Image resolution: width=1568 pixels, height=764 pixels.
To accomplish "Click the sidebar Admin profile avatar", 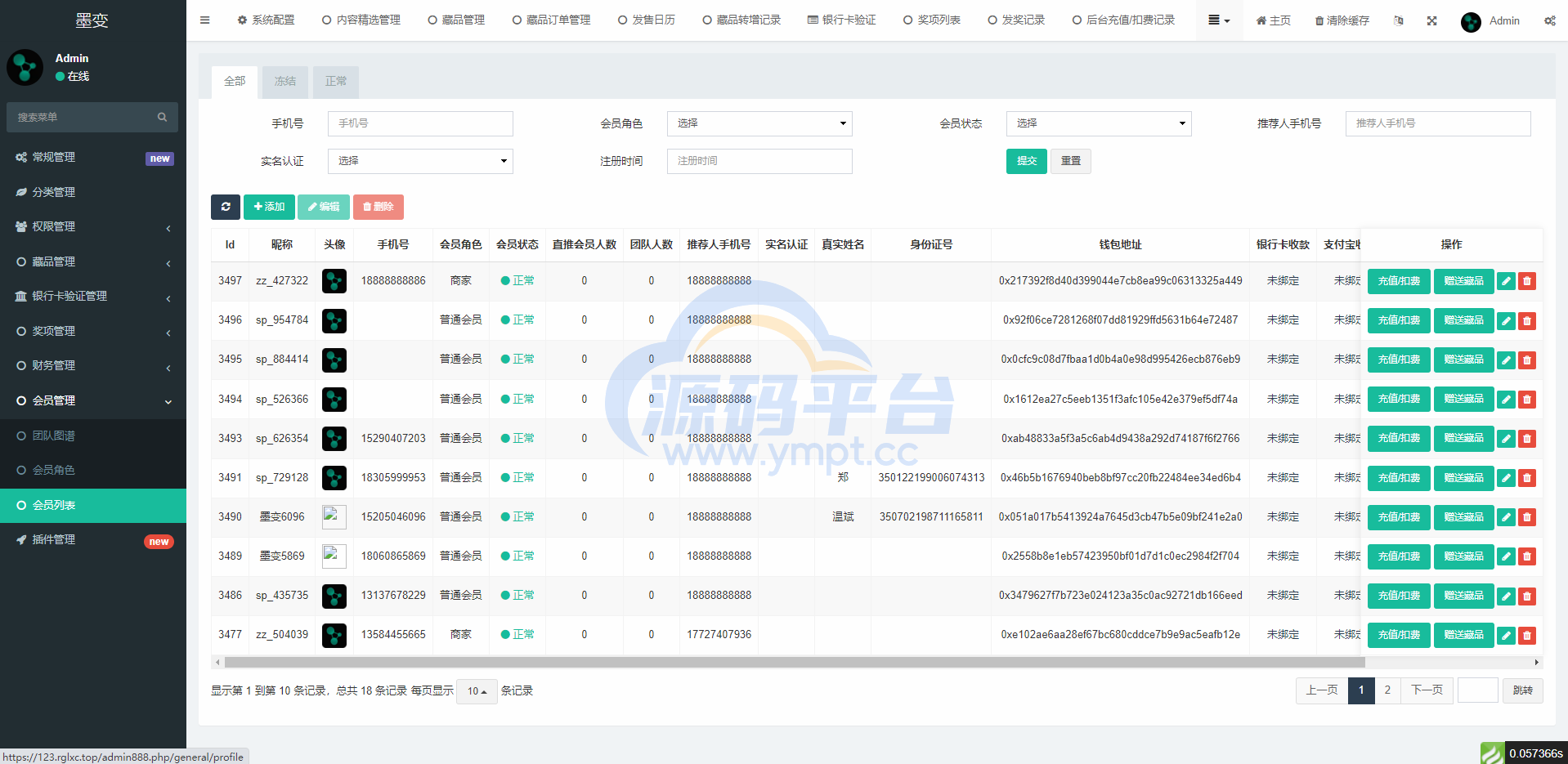I will pyautogui.click(x=25, y=67).
